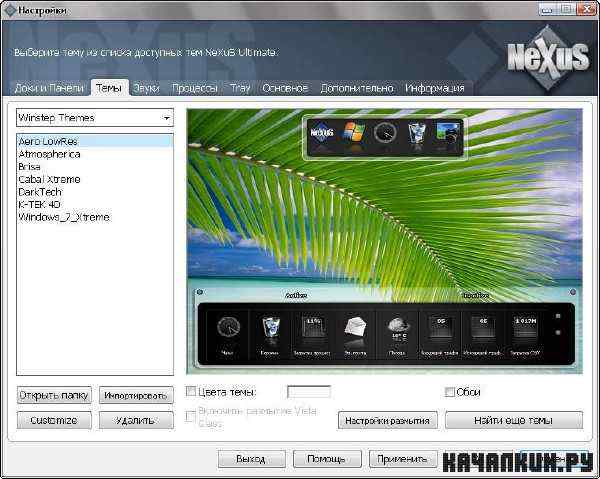Click the RAM usage meter icon in the bottom preview dock
The width and height of the screenshot is (600, 479).
tap(525, 327)
